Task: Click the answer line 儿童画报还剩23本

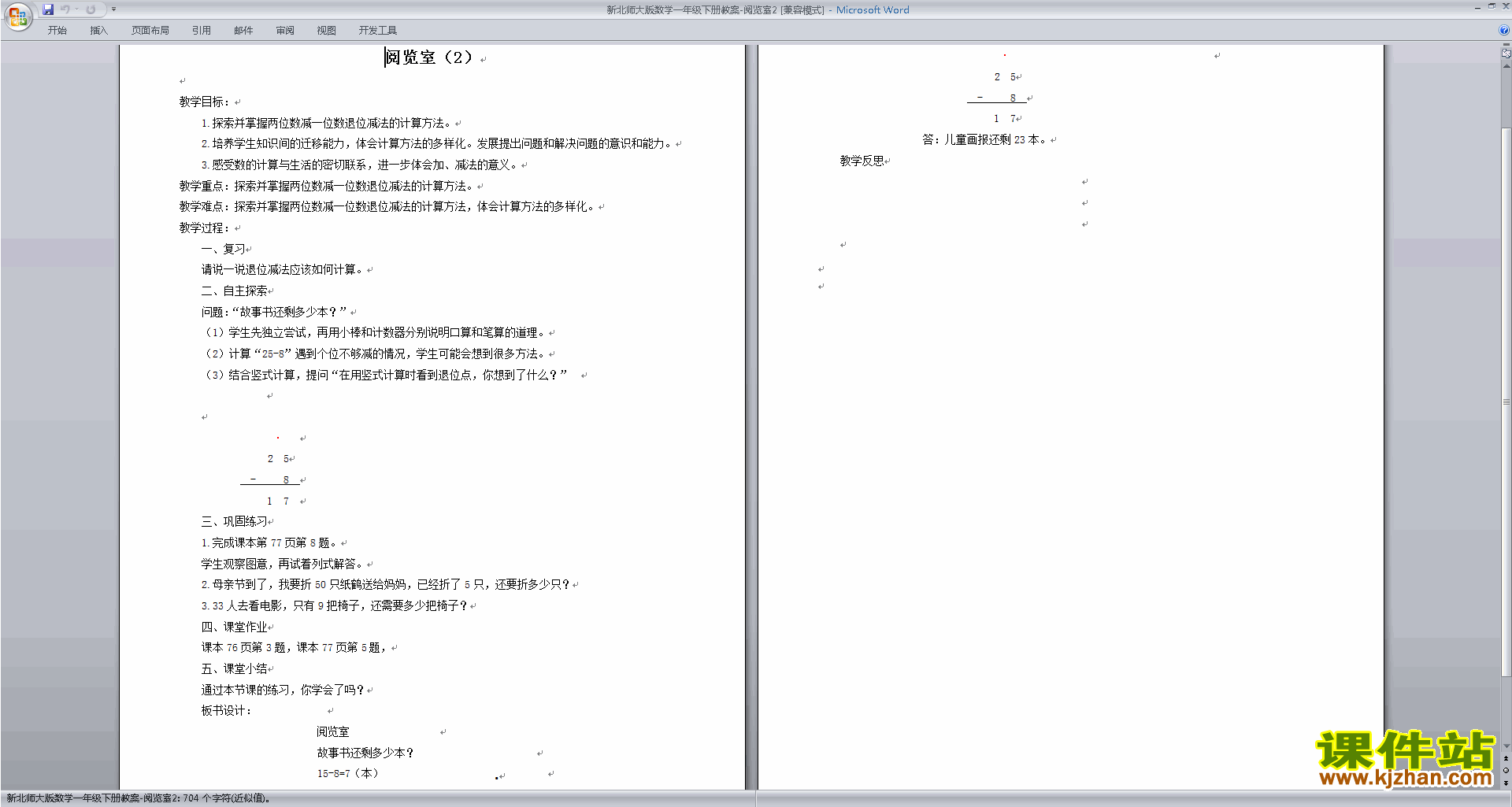Action: click(x=984, y=139)
